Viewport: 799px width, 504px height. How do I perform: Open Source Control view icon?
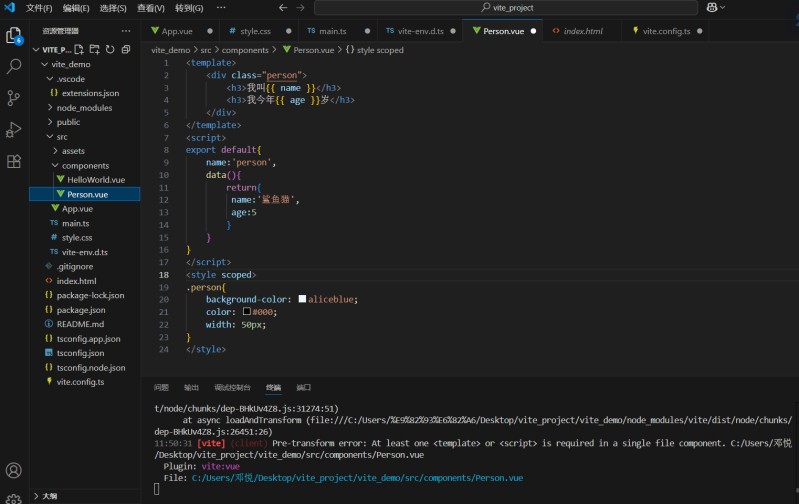[x=14, y=98]
